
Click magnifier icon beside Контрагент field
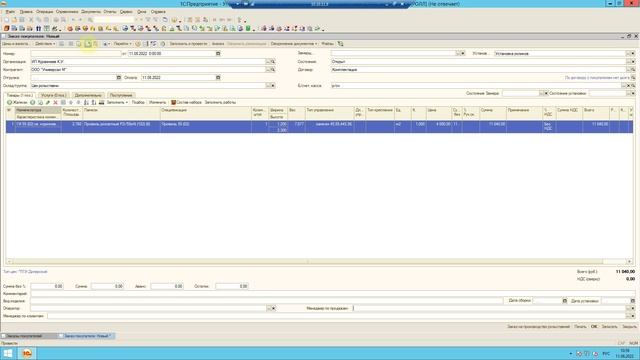pyautogui.click(x=273, y=70)
